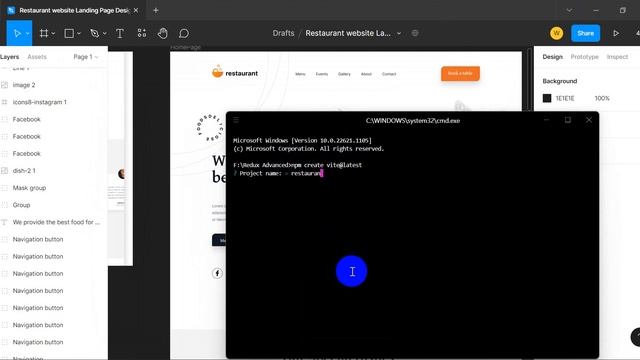Expand Frame tool dropdown arrow

[x=53, y=33]
